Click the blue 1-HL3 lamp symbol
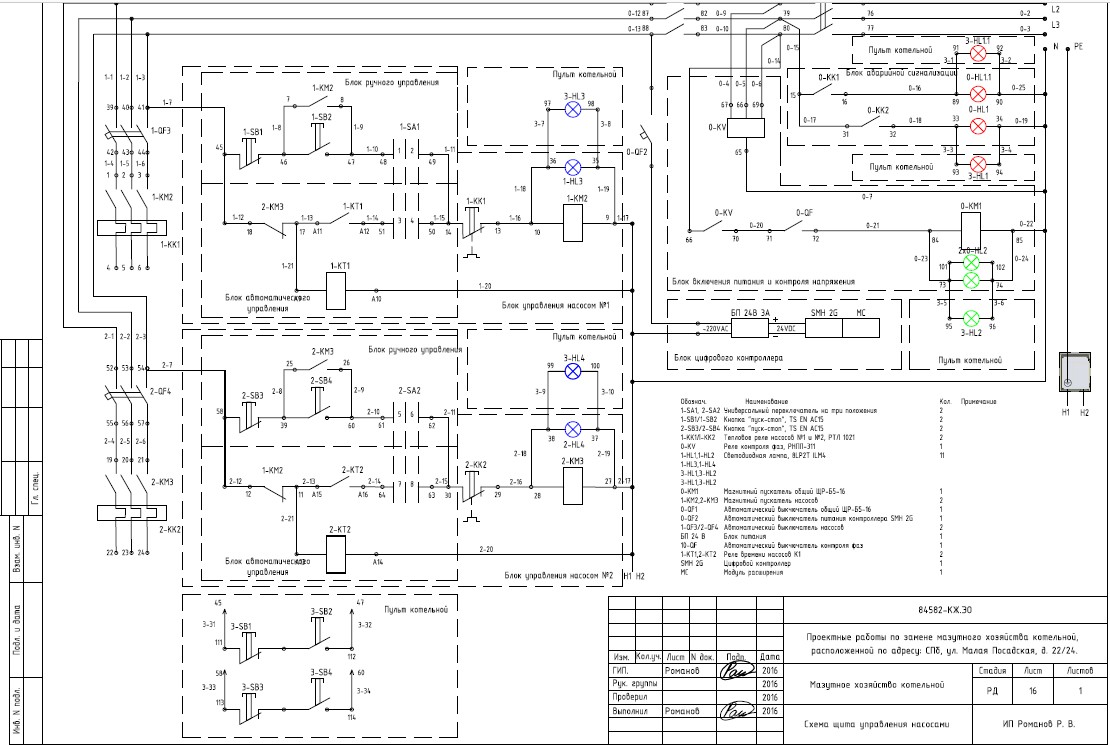Screen dimensions: 1110x745 point(573,168)
